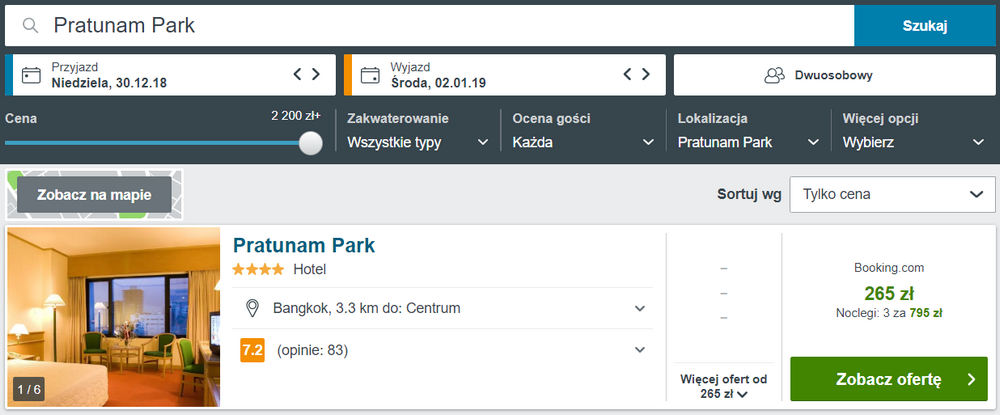Go to next check-out day arrow

point(646,75)
